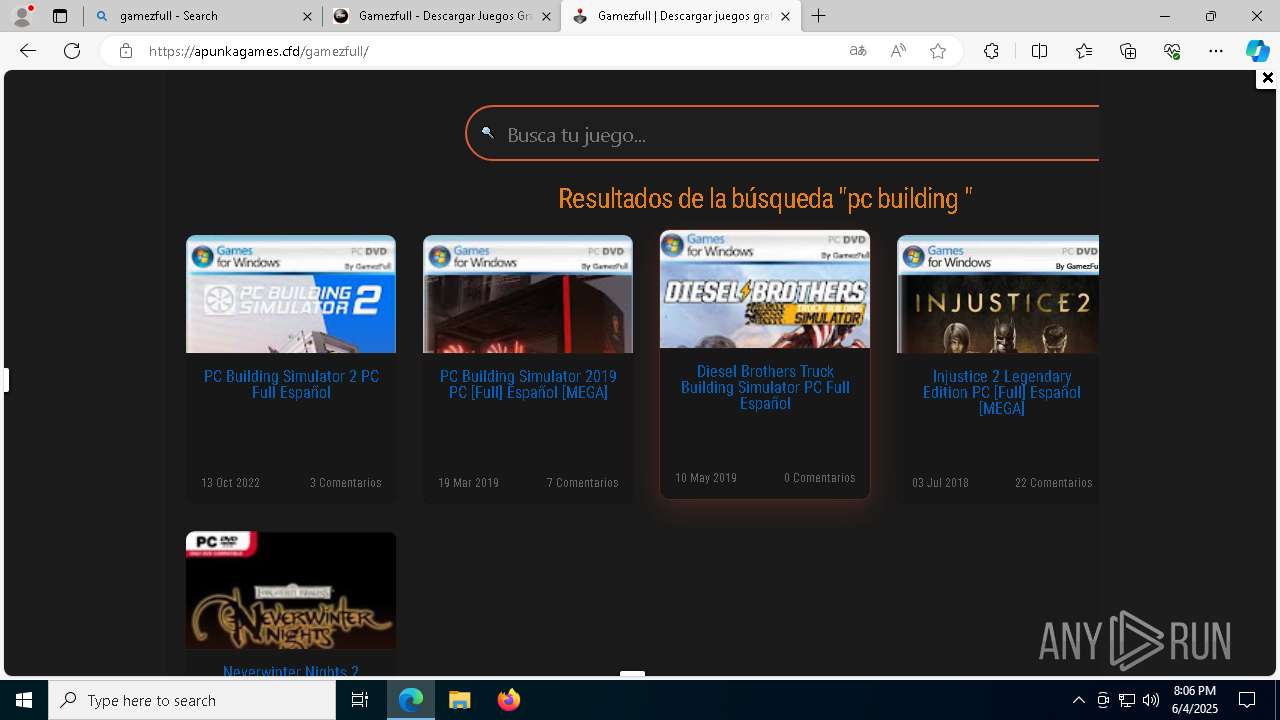Switch to Gamezfull - Descargar Juegos tab

(442, 16)
